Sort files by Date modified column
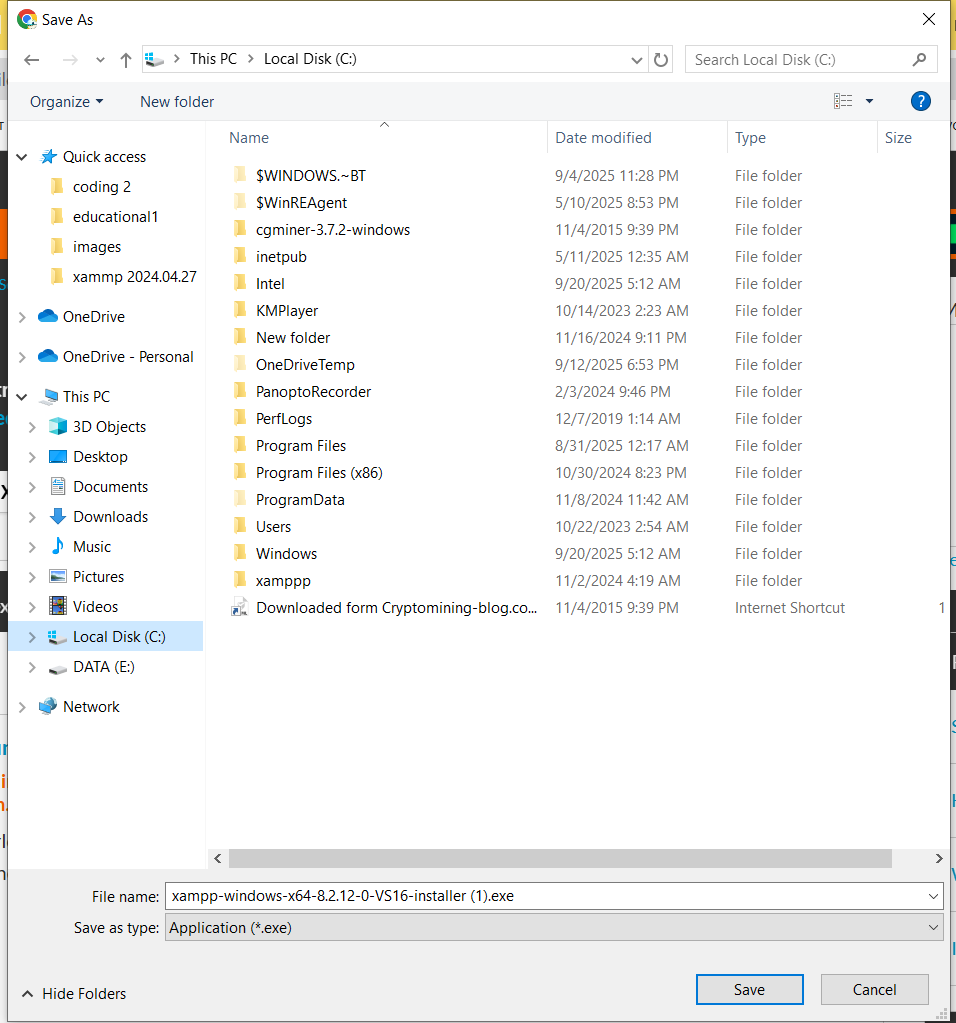This screenshot has height=1023, width=956. [603, 138]
